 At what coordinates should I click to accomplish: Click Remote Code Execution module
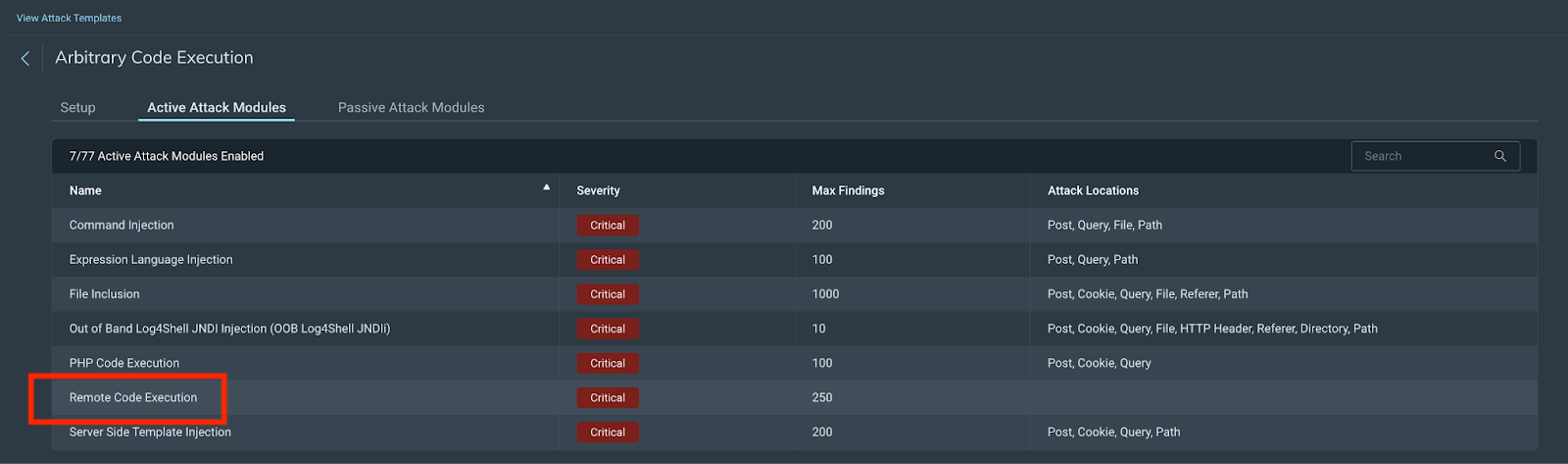[133, 397]
